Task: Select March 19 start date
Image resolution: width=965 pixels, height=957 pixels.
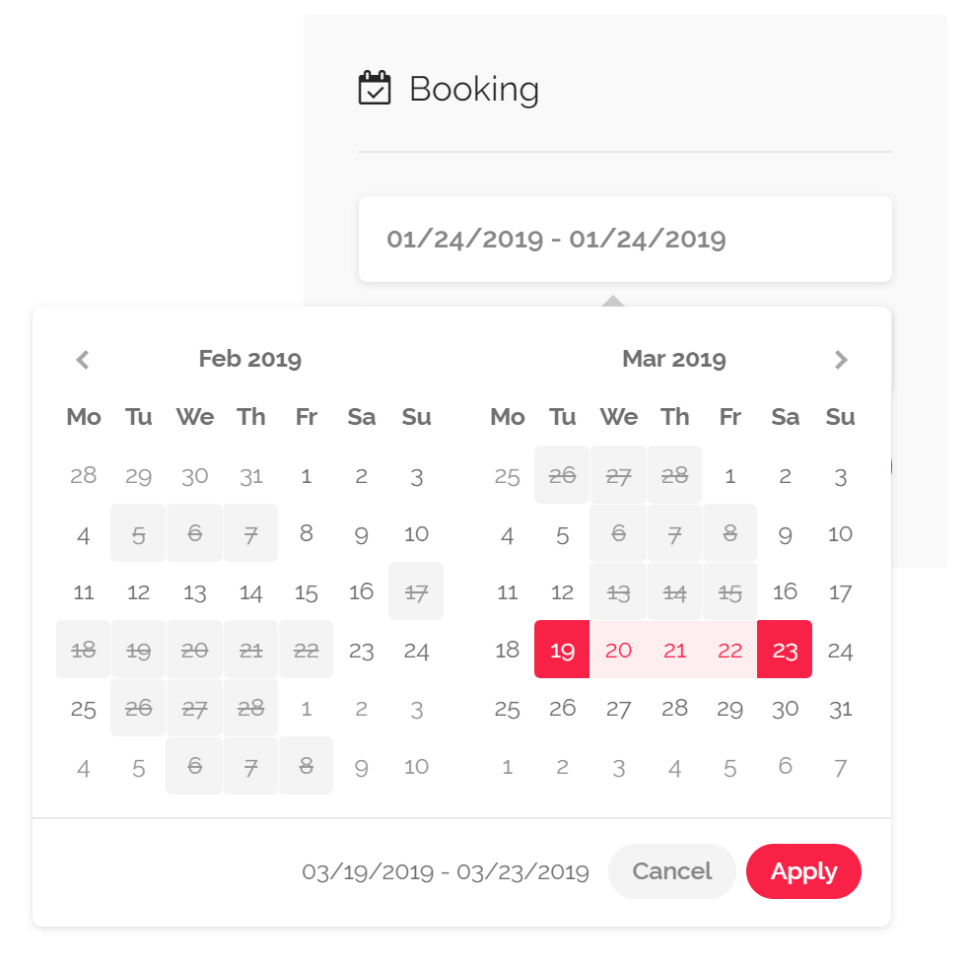Action: point(563,650)
